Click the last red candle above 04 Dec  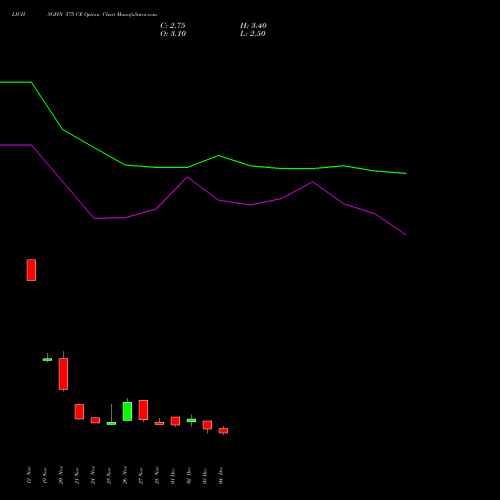pos(223,431)
